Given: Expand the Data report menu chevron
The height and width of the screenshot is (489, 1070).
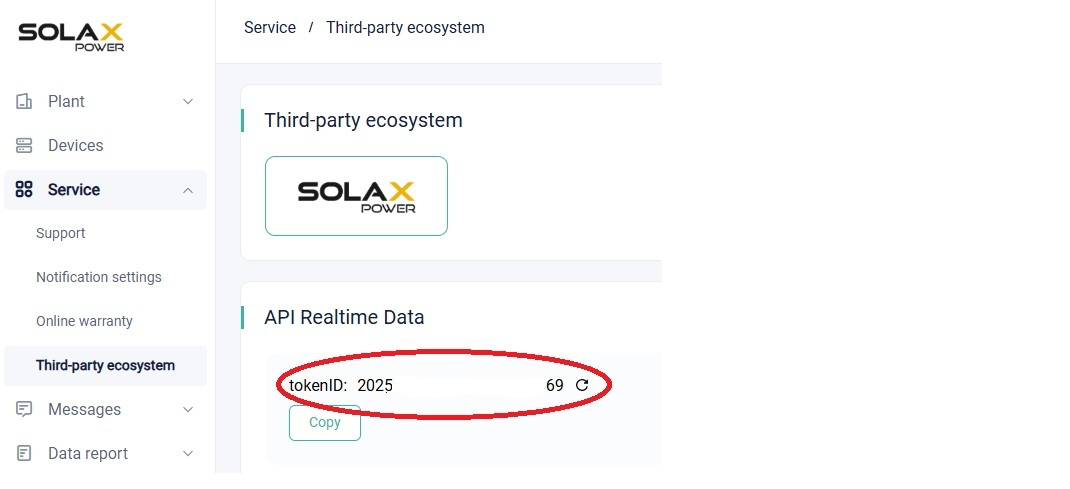Looking at the screenshot, I should click(188, 454).
